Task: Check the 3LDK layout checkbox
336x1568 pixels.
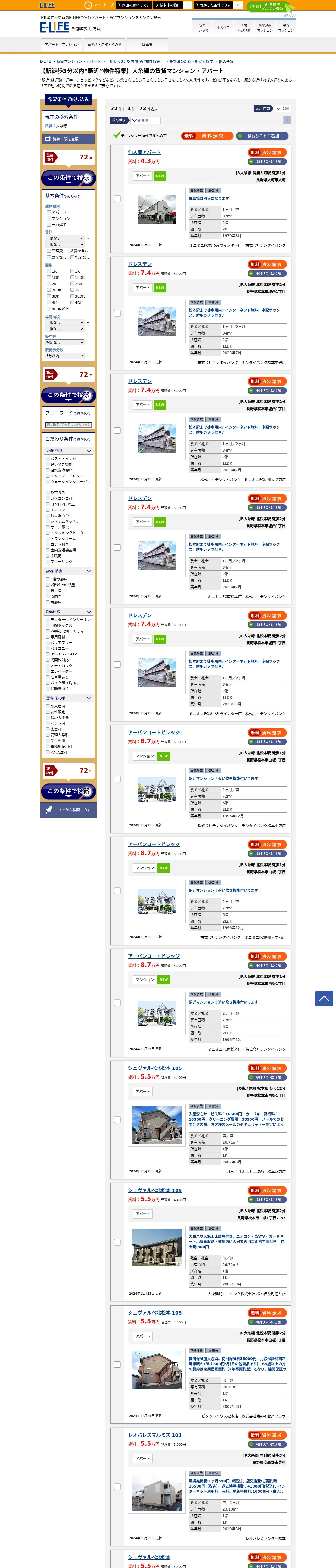Action: 72,296
